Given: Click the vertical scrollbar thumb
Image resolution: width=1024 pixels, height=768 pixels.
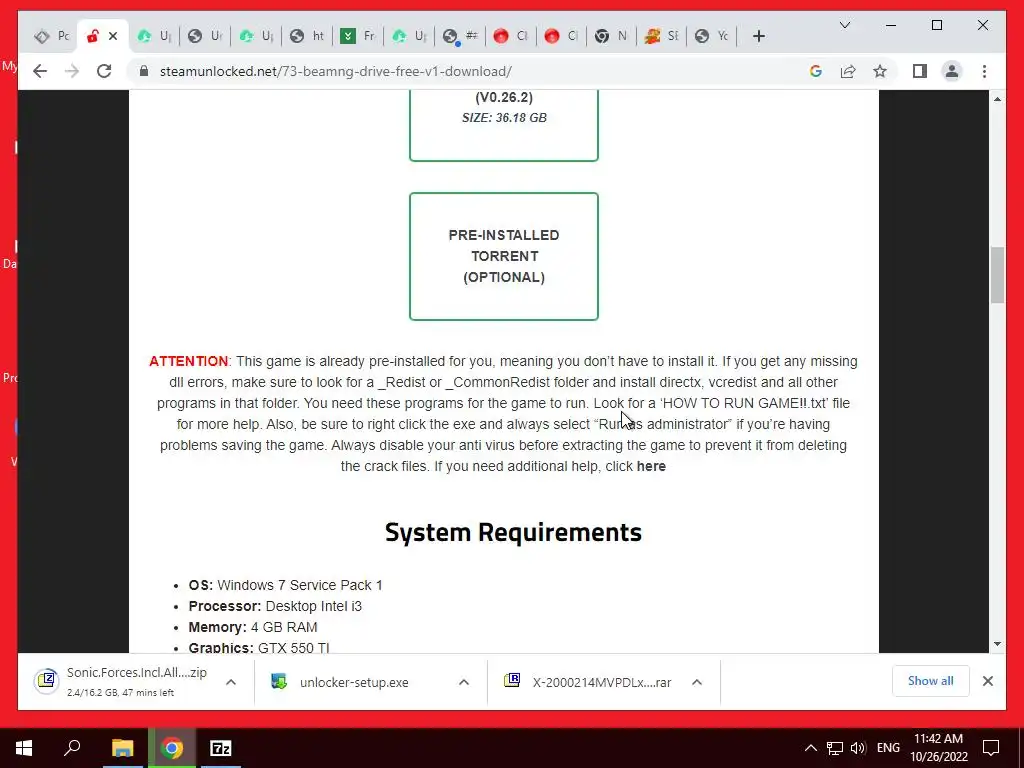Looking at the screenshot, I should [x=997, y=275].
